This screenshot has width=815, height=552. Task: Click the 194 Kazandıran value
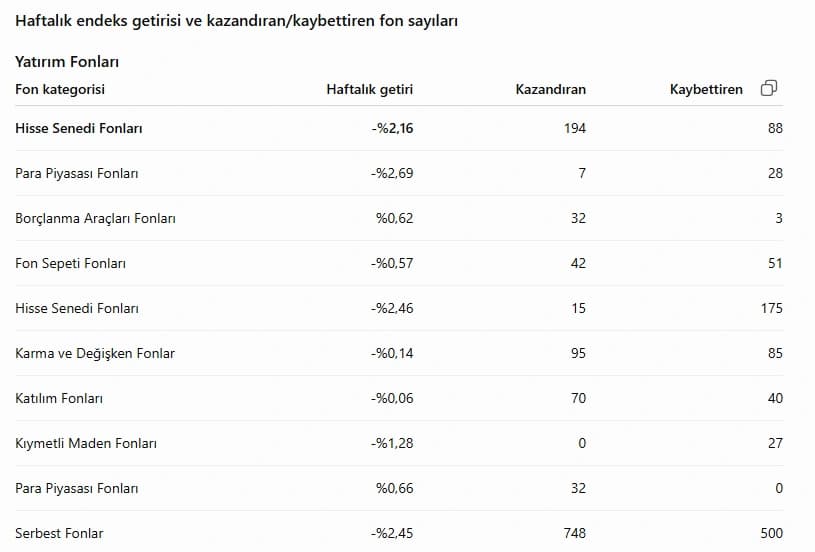pyautogui.click(x=575, y=128)
